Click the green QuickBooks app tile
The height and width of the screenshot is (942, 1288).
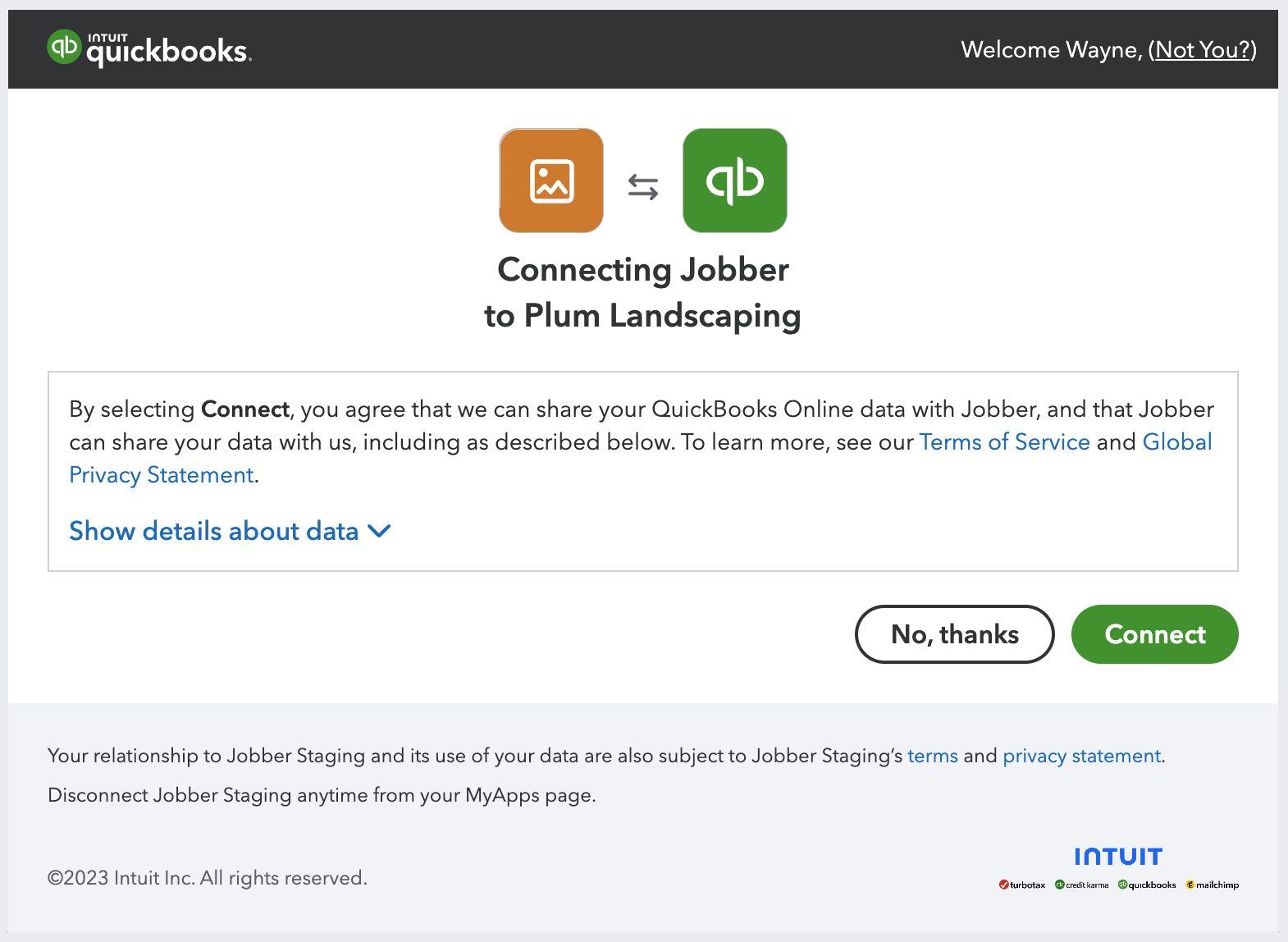(x=734, y=181)
